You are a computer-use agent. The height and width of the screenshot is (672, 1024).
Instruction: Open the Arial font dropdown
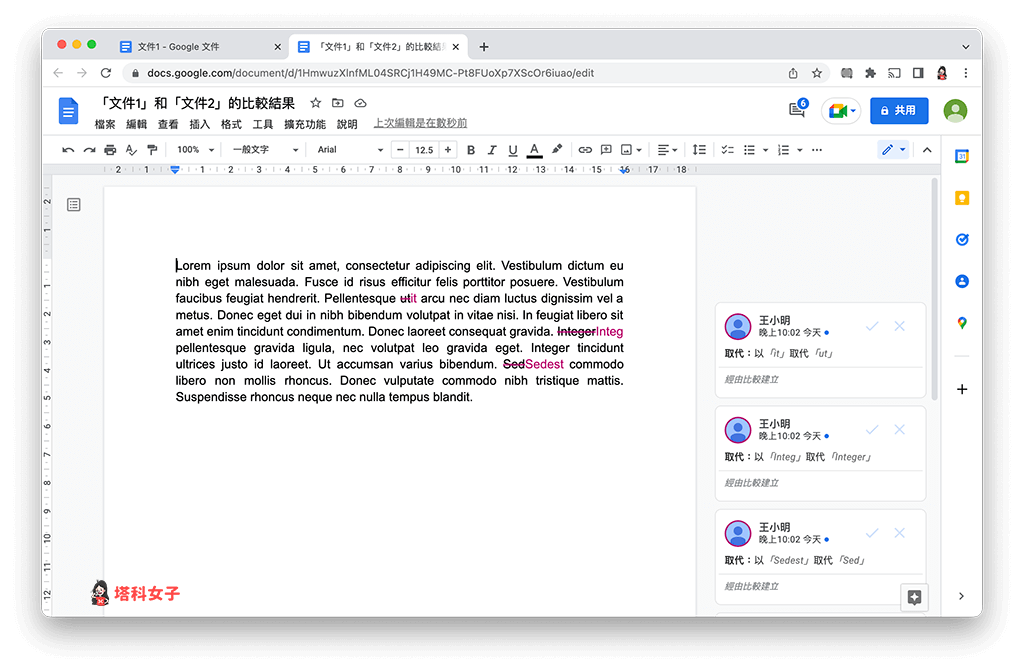click(x=349, y=150)
